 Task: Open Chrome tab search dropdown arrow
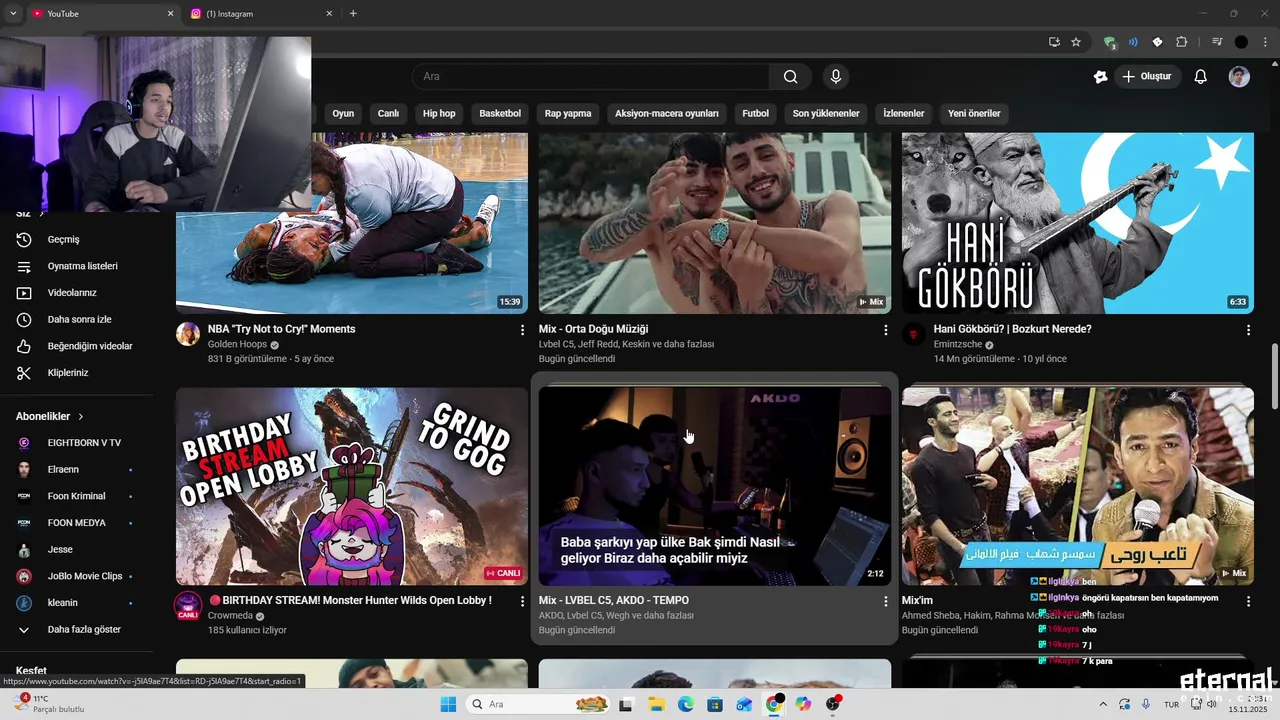(x=13, y=14)
